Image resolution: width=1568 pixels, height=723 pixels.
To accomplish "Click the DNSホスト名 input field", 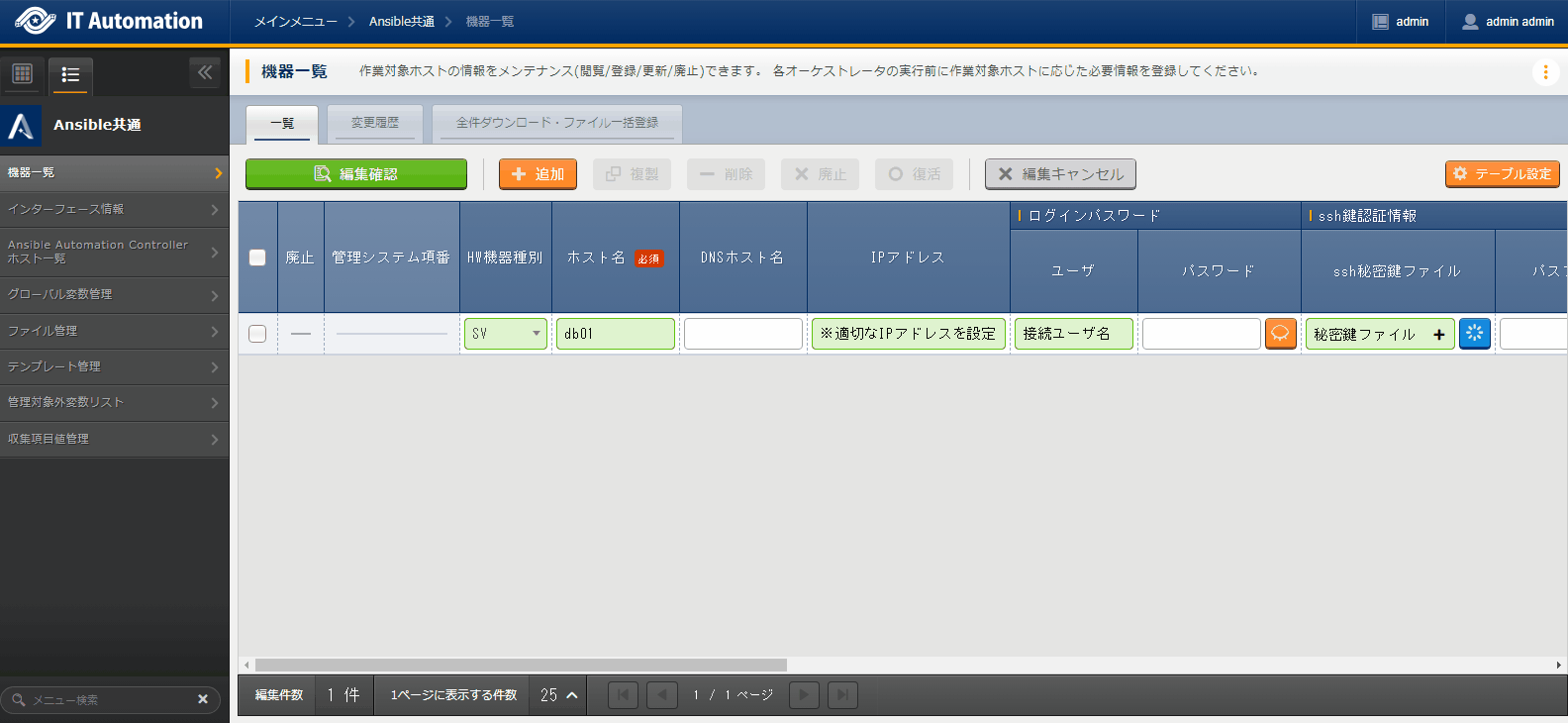I will pyautogui.click(x=743, y=334).
